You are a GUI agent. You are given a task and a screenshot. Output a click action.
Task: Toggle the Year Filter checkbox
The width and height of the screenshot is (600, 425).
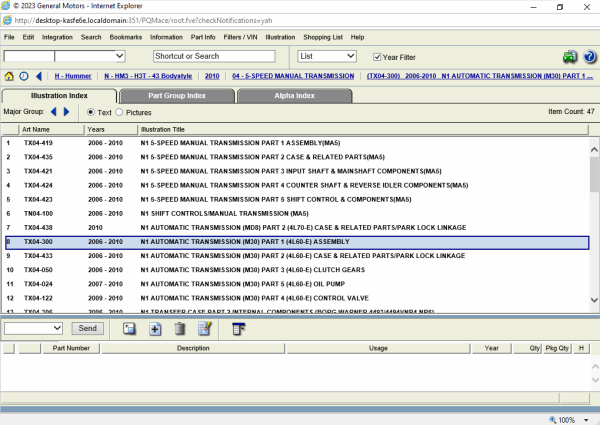pyautogui.click(x=377, y=57)
